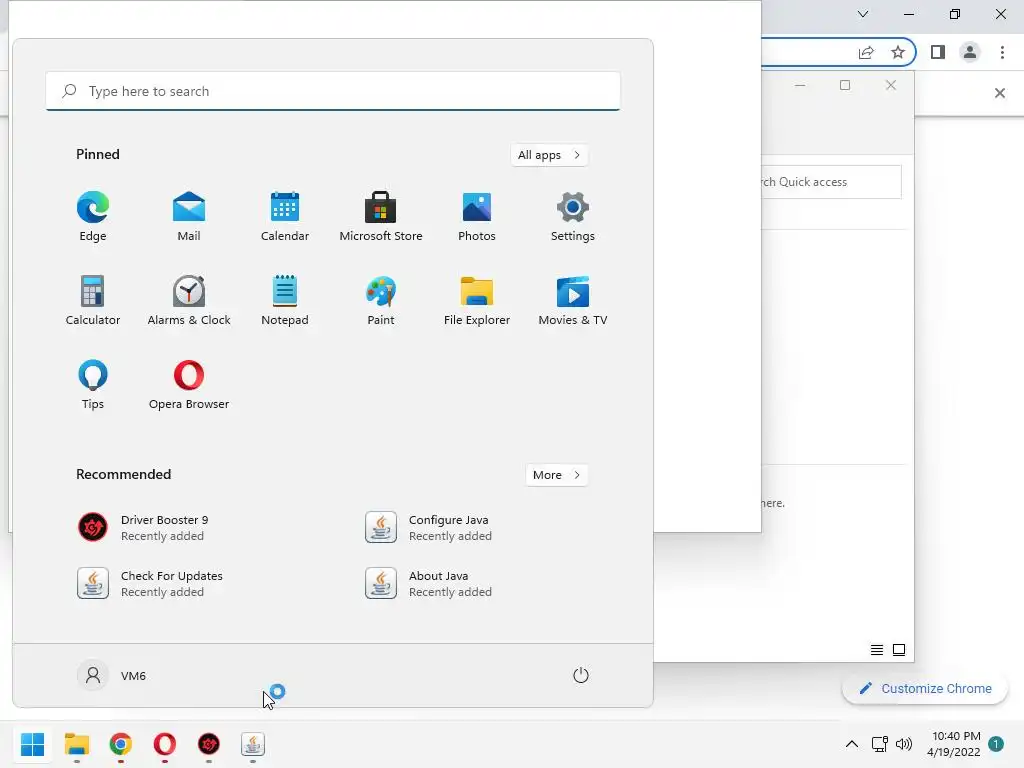Screen dimensions: 1024x768
Task: Open the network status tray icon
Action: (x=880, y=744)
